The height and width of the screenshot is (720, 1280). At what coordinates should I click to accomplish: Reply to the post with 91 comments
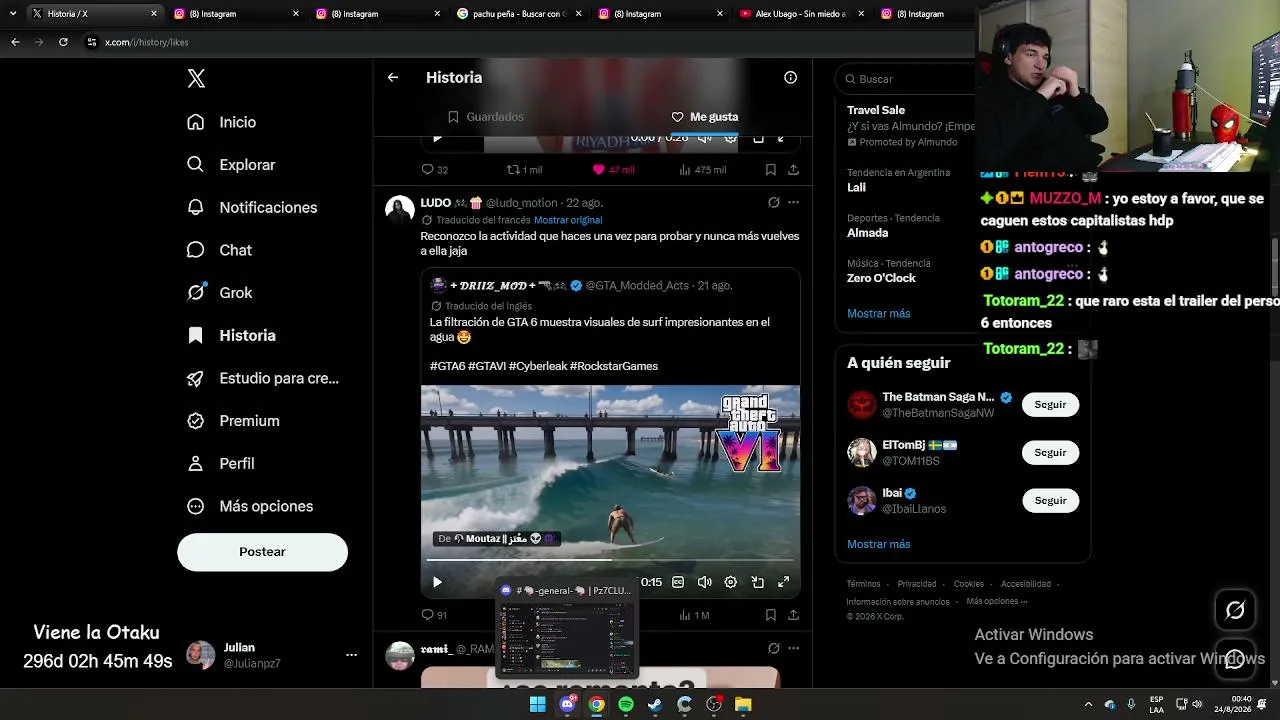434,616
